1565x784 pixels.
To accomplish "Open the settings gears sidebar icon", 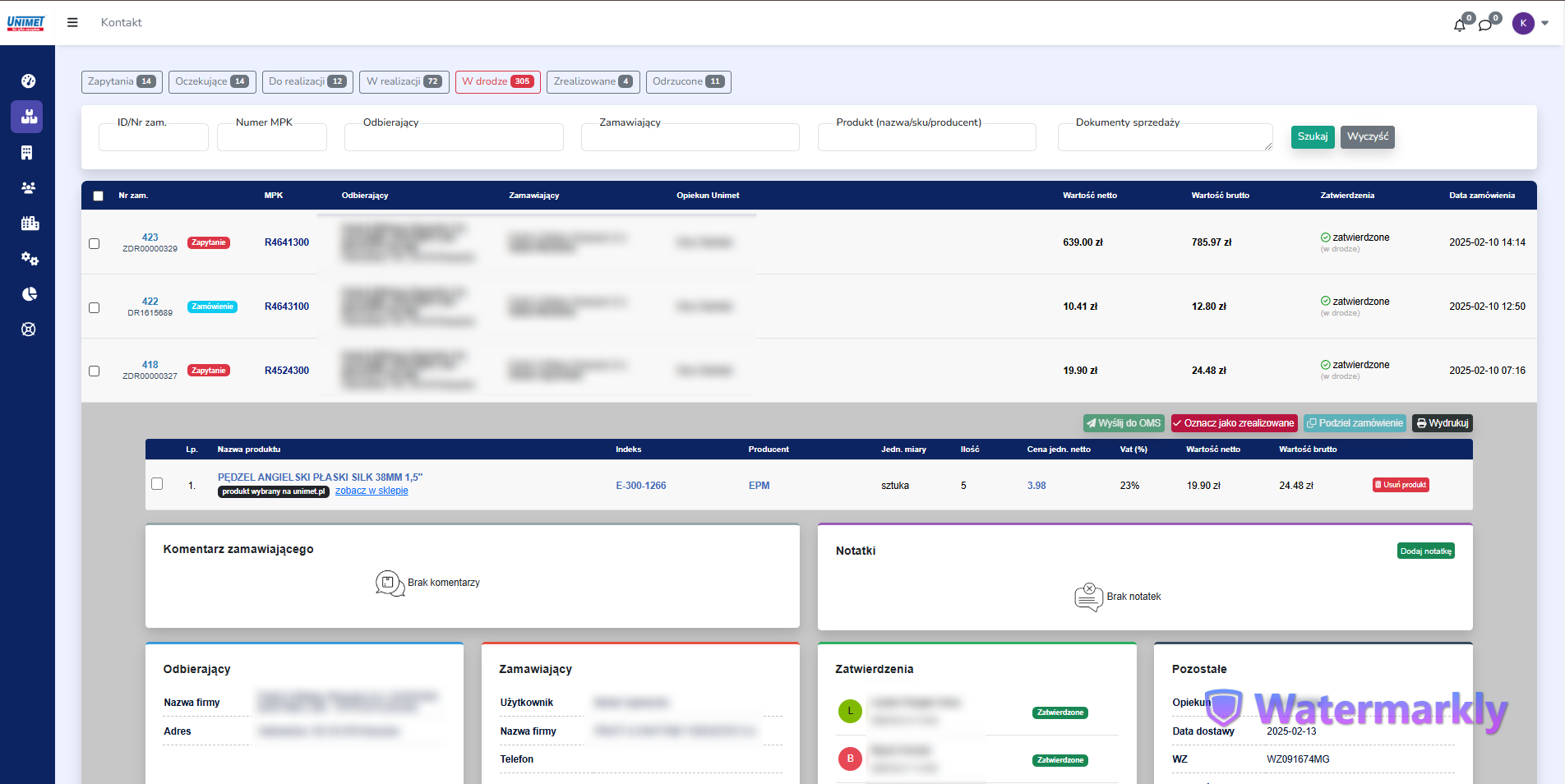I will (x=29, y=259).
